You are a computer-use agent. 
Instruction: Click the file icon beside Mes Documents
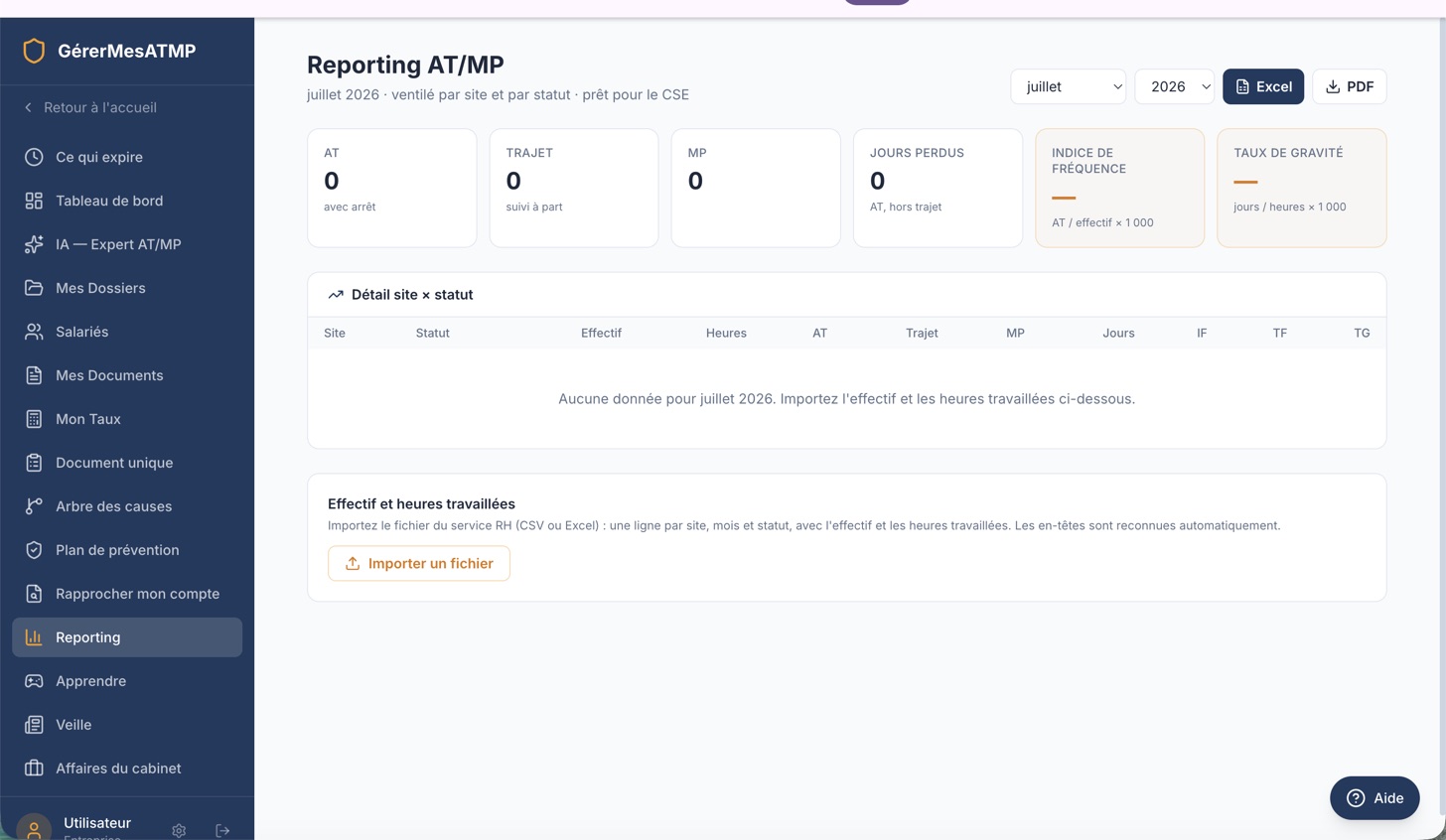[34, 375]
